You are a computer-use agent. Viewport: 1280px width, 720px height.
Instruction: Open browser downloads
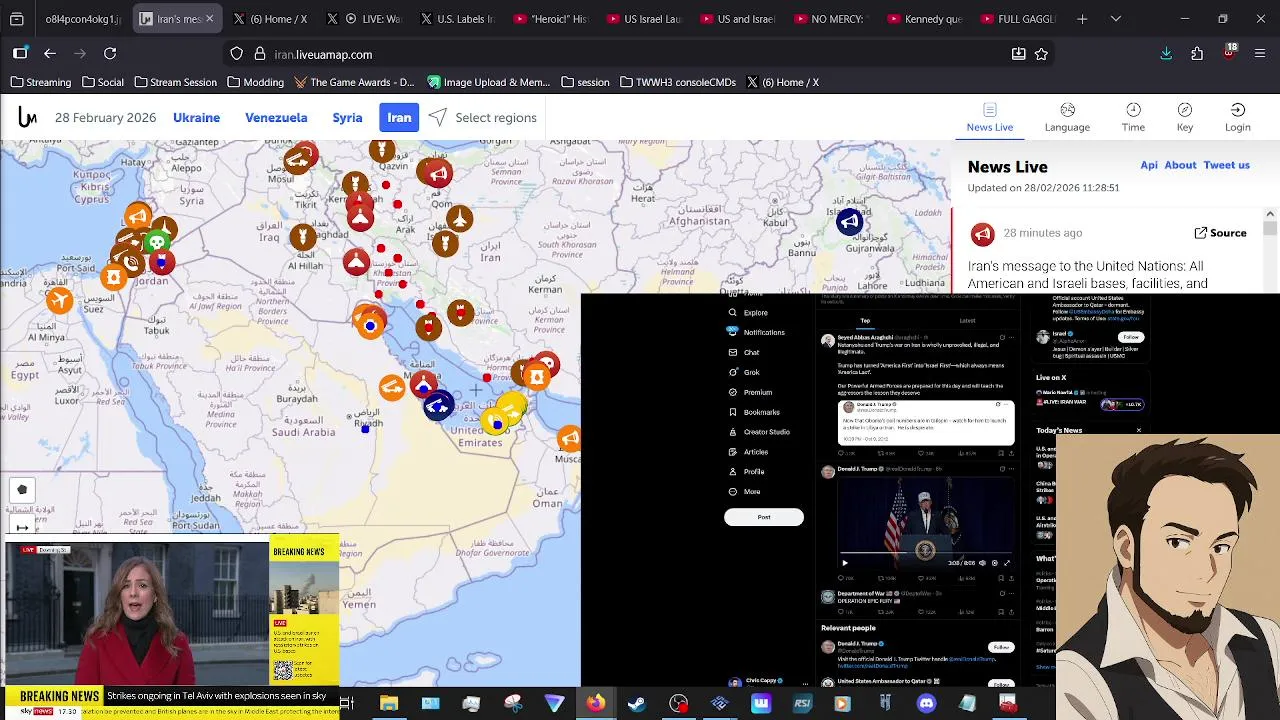tap(1166, 54)
